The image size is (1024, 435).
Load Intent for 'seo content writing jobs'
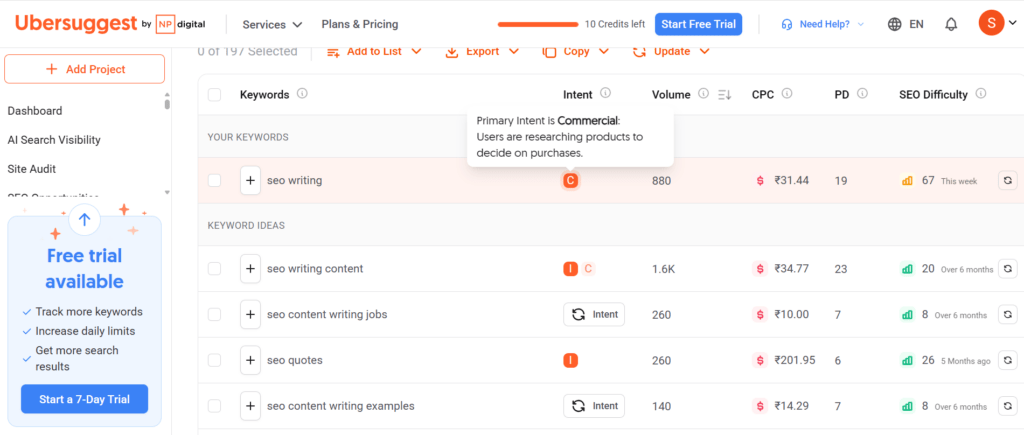pos(594,314)
